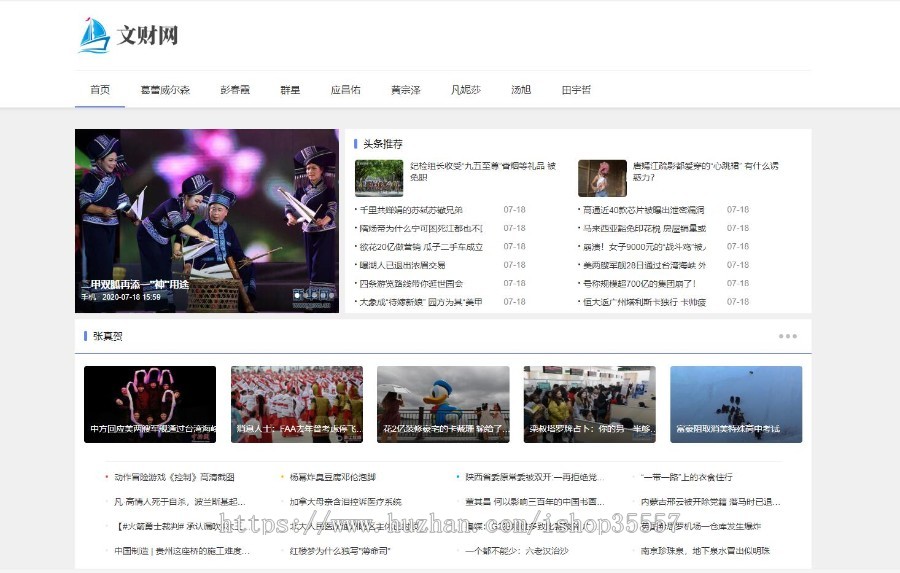
Task: Open the Donald Duck thumbnail about 卡戴珊
Action: [443, 404]
